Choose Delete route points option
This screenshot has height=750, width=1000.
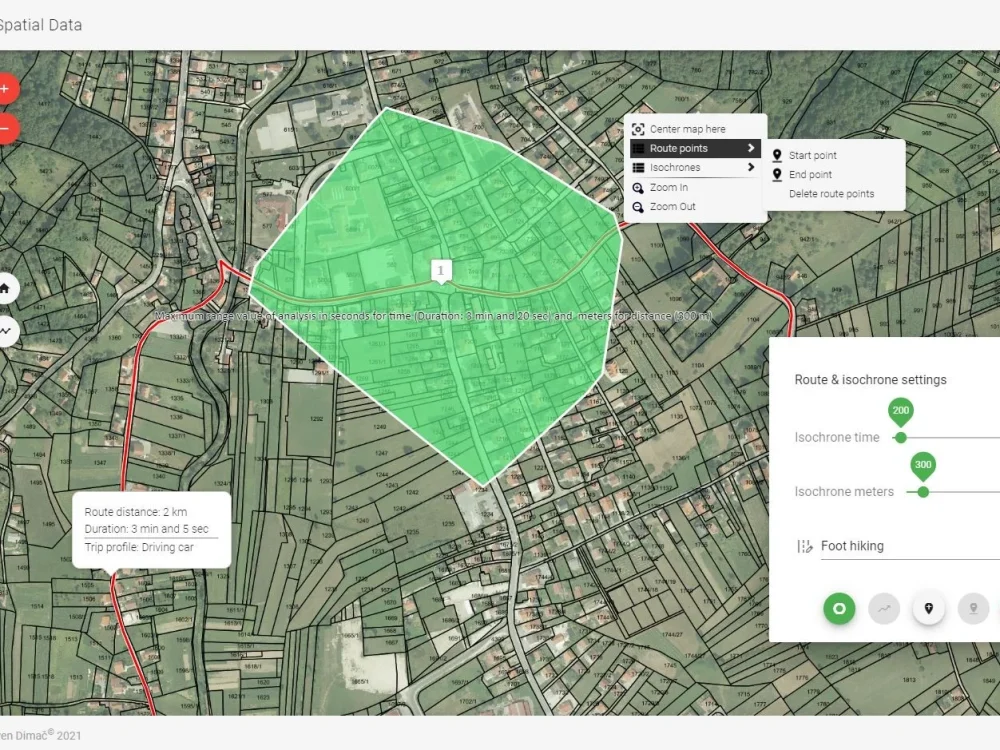835,193
